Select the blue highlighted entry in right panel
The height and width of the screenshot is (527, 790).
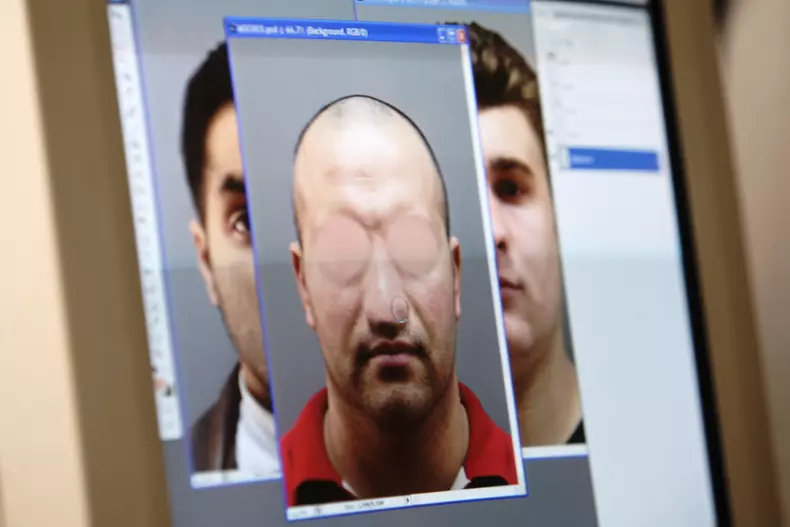pyautogui.click(x=614, y=159)
